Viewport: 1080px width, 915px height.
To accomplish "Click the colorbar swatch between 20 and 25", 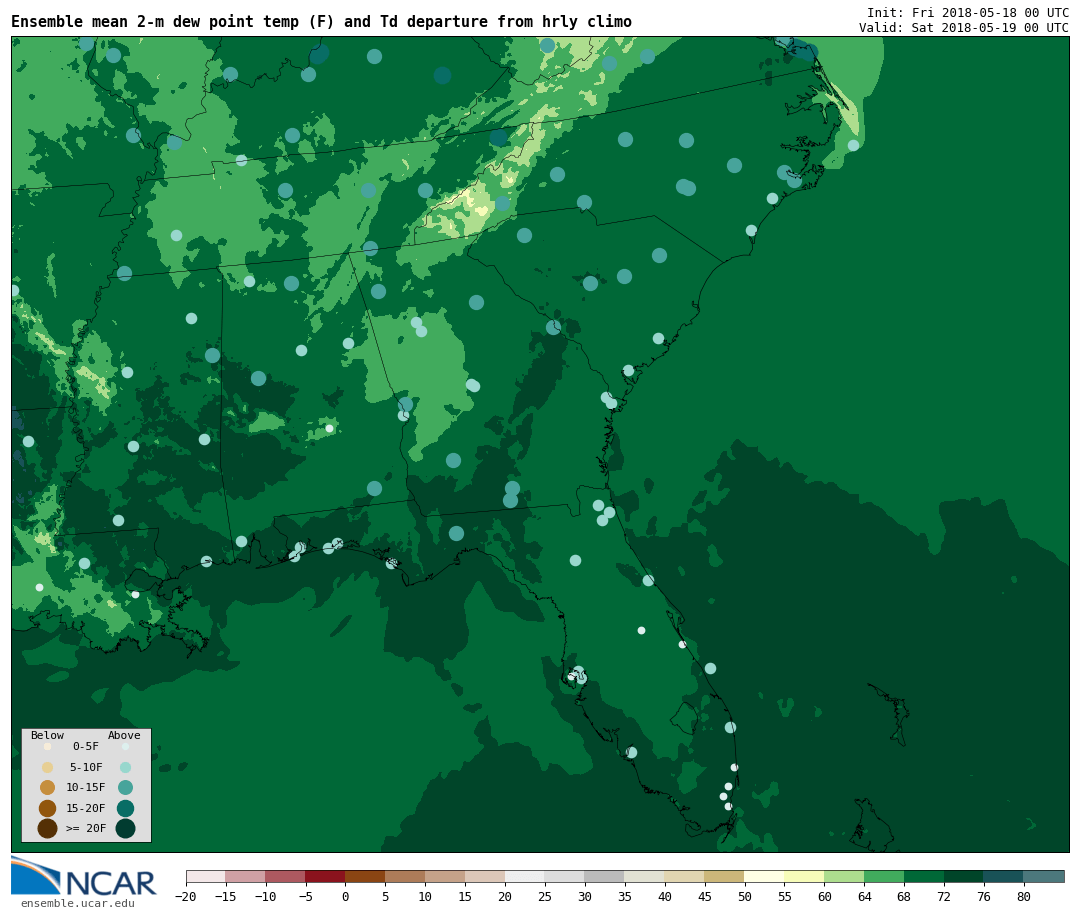I will [526, 876].
